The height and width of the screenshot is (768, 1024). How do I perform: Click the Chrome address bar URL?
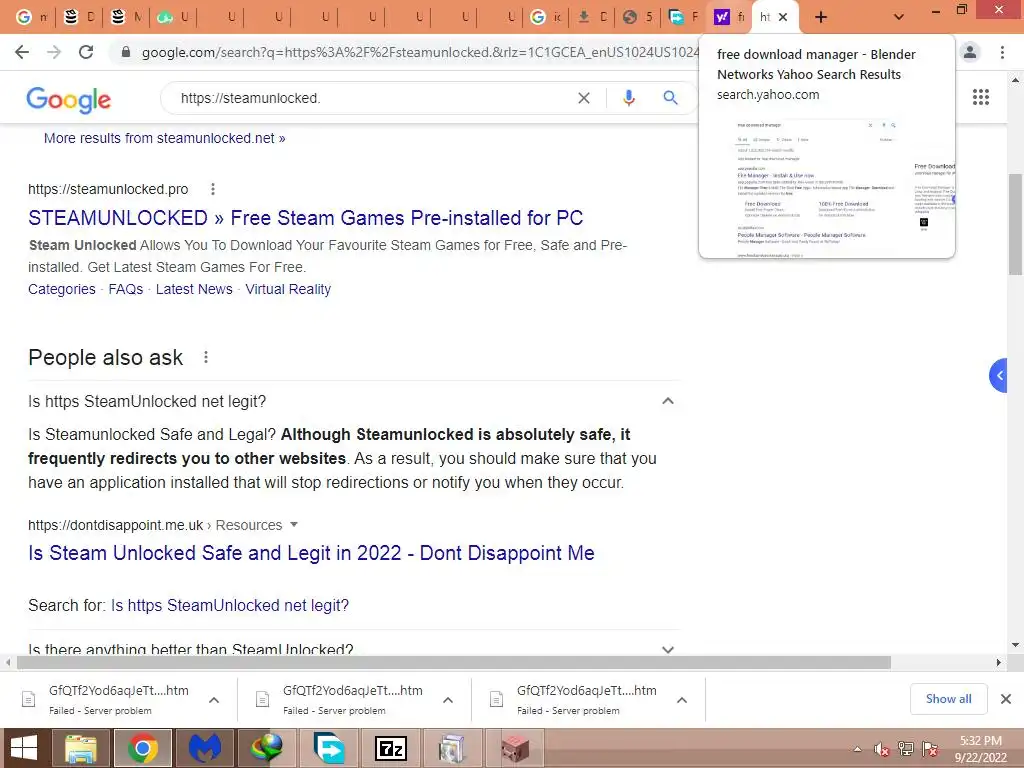click(x=419, y=52)
